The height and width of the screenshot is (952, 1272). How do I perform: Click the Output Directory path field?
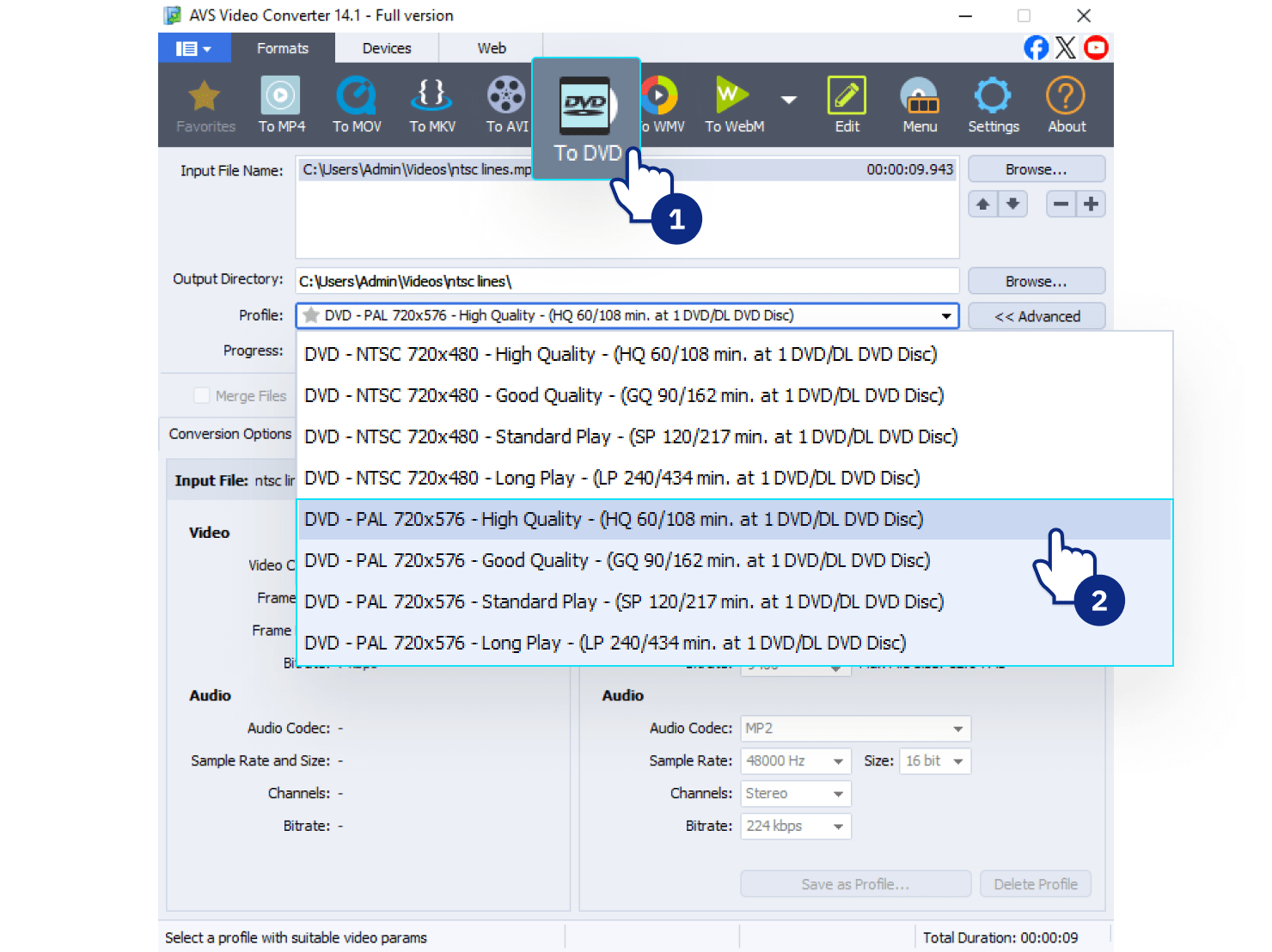(627, 281)
